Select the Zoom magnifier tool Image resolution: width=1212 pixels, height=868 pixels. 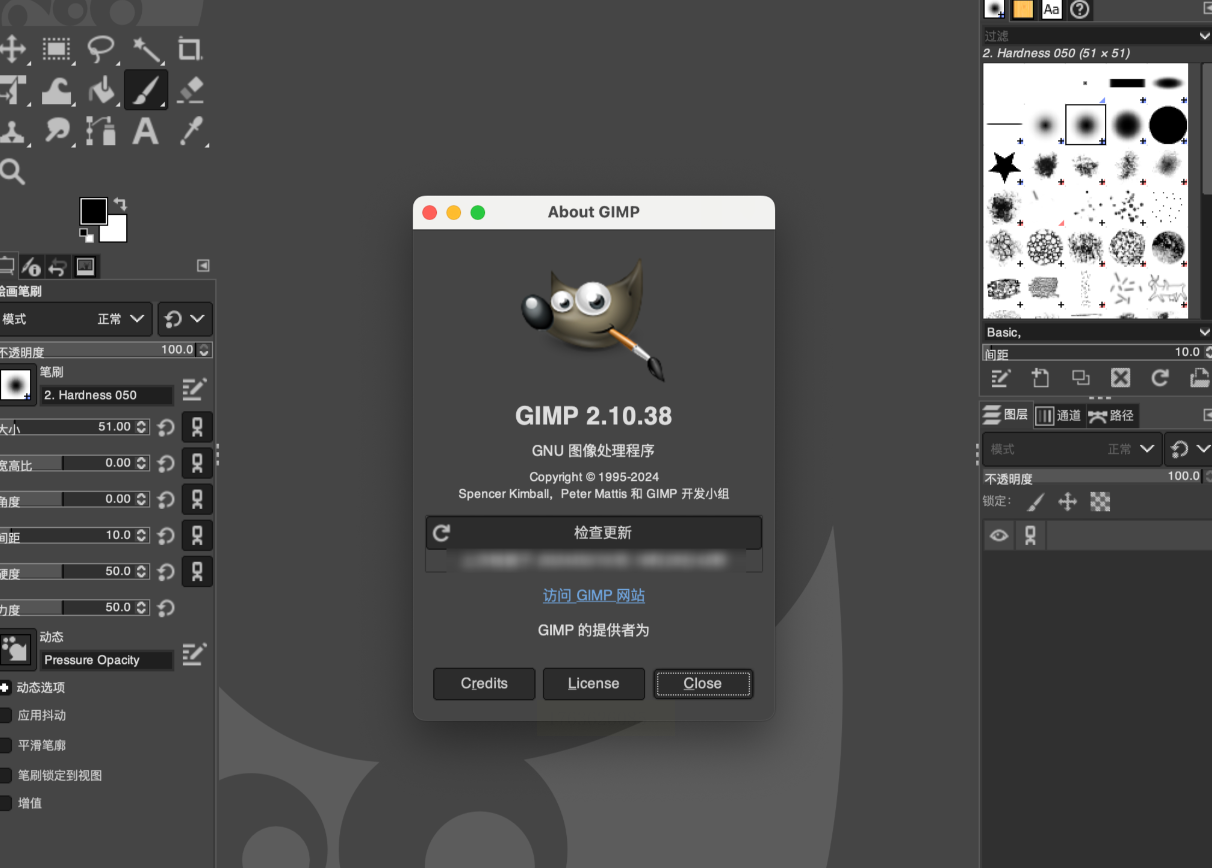click(x=12, y=172)
